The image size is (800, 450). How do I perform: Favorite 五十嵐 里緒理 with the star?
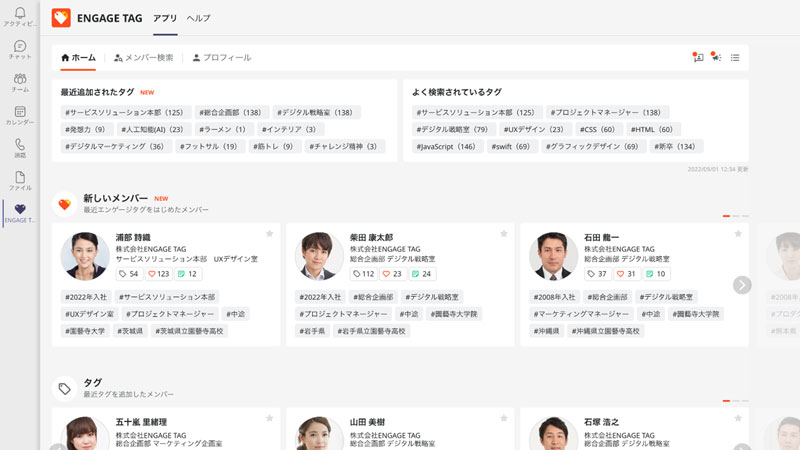pyautogui.click(x=269, y=418)
